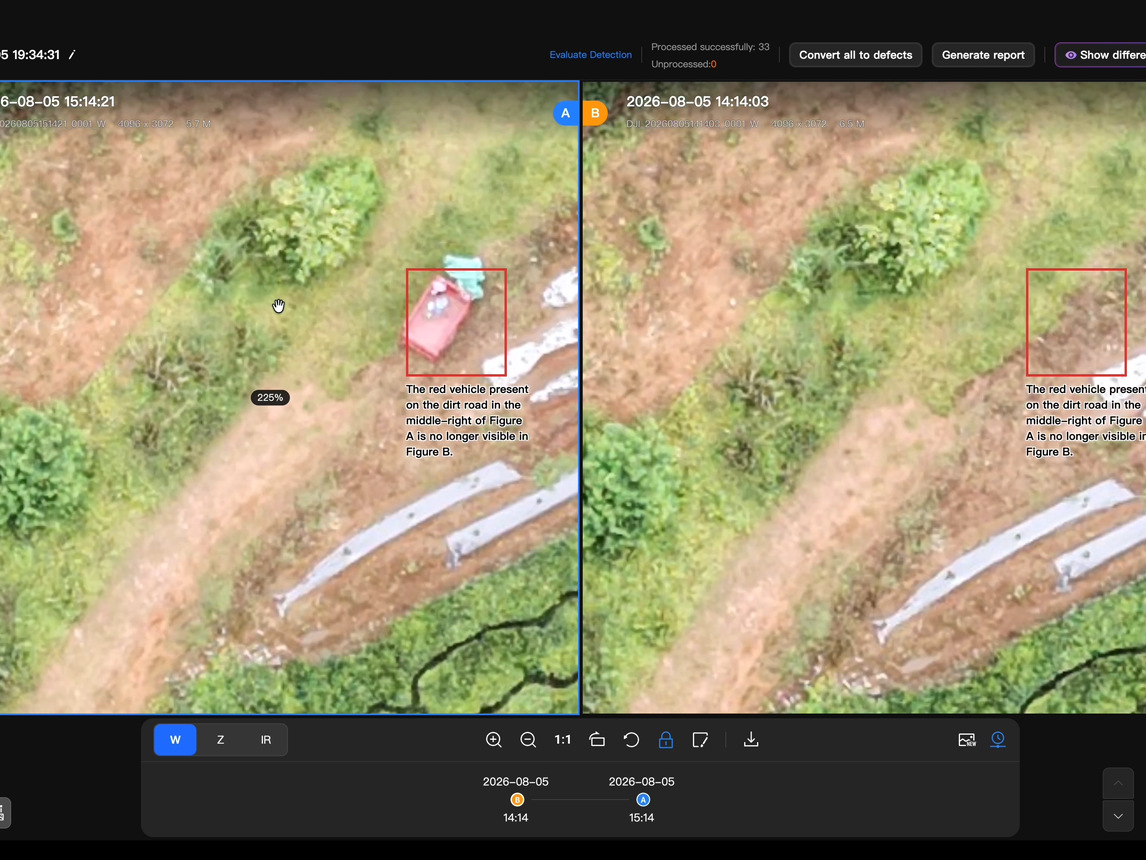Click the edit pencil beside the title time
This screenshot has height=860, width=1146.
coord(72,55)
